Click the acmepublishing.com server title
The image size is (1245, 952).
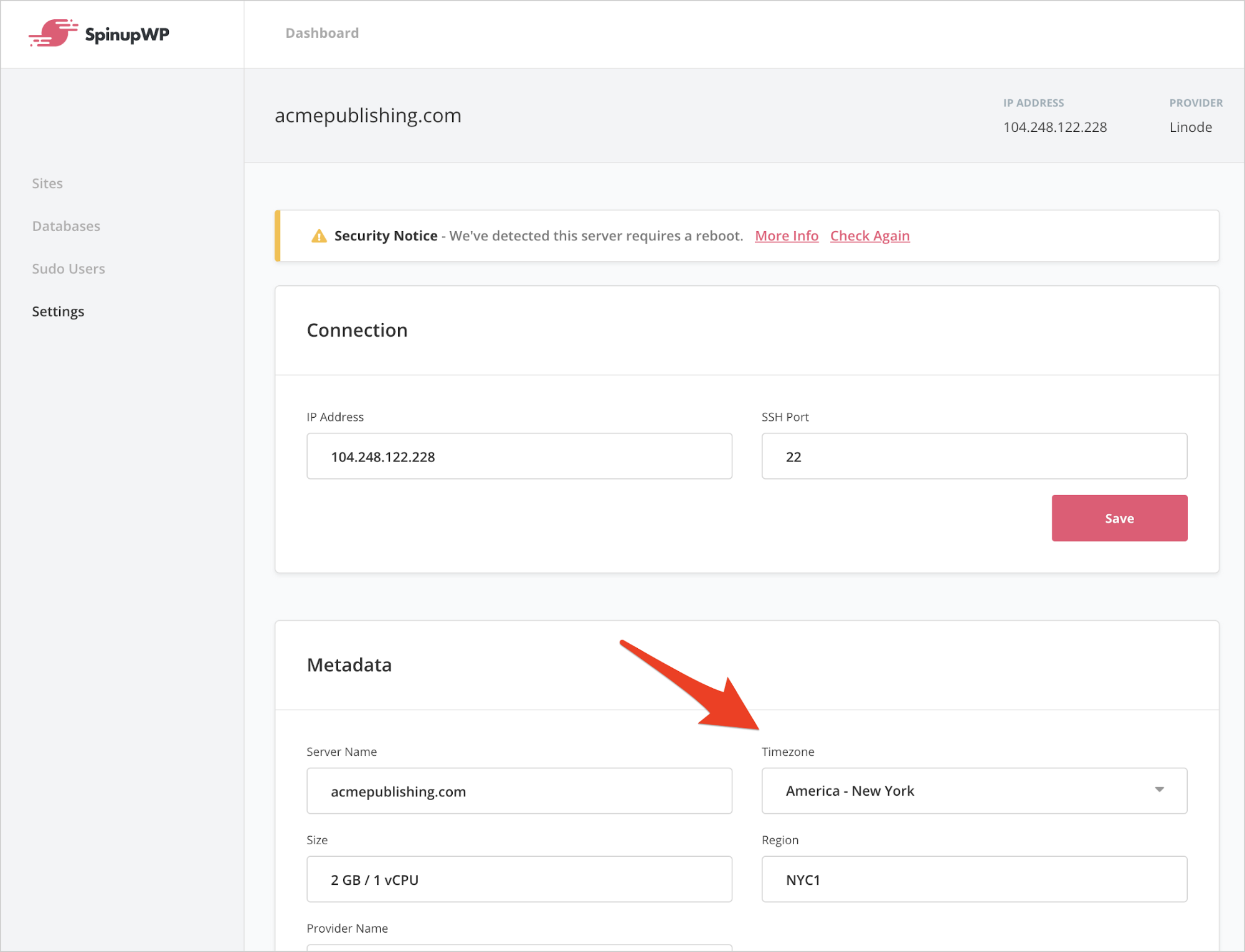click(x=368, y=115)
